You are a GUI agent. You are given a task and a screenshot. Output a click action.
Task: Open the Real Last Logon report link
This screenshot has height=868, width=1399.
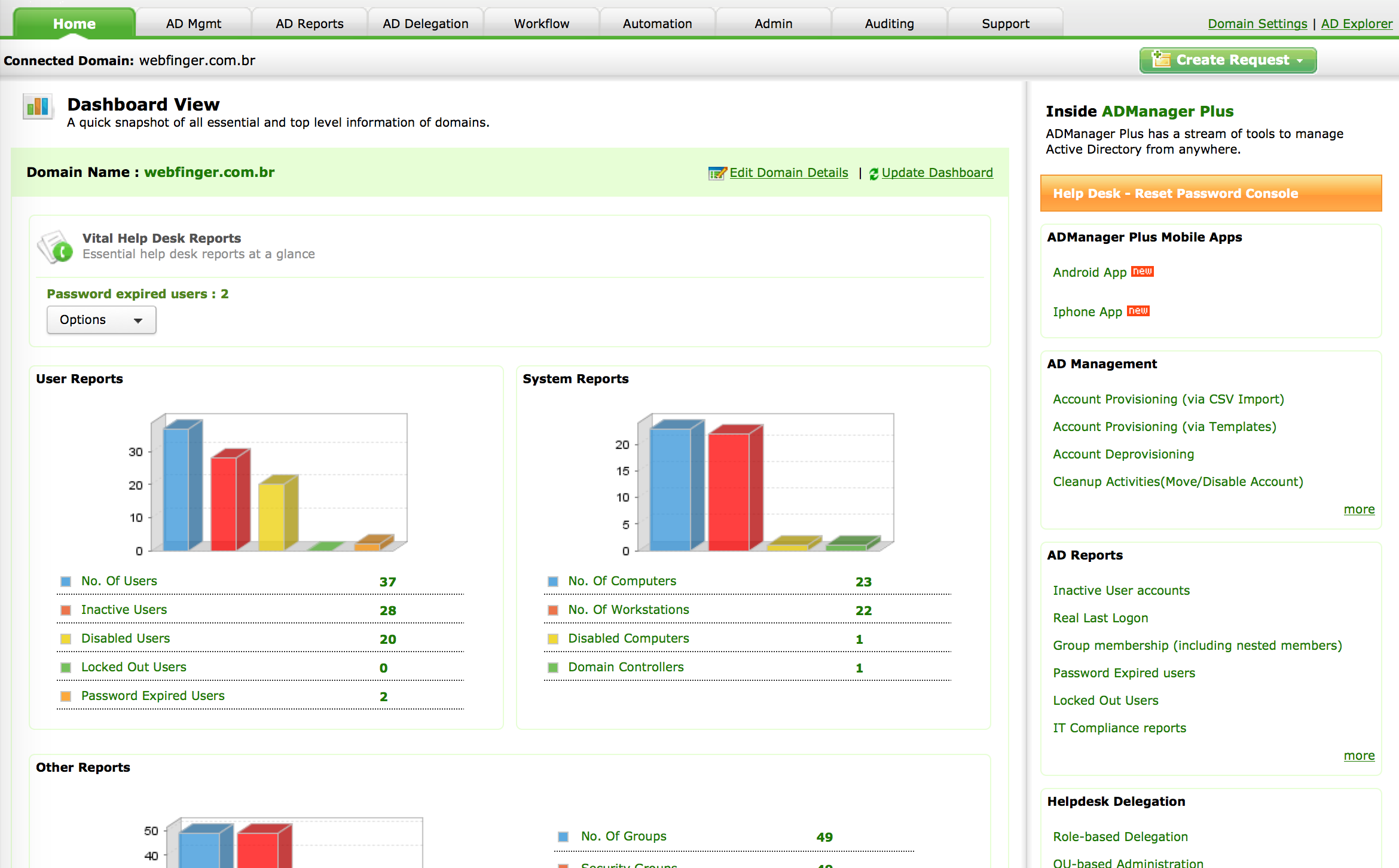(1100, 618)
